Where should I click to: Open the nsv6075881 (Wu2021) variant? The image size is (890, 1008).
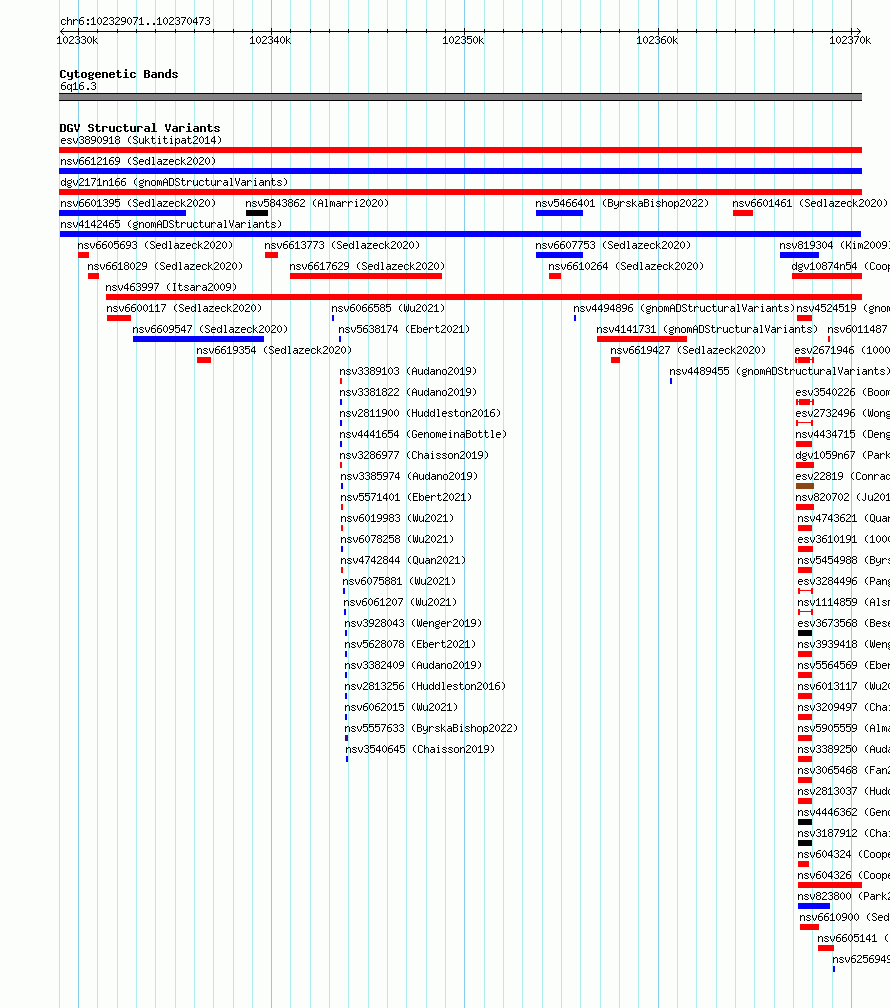399,581
